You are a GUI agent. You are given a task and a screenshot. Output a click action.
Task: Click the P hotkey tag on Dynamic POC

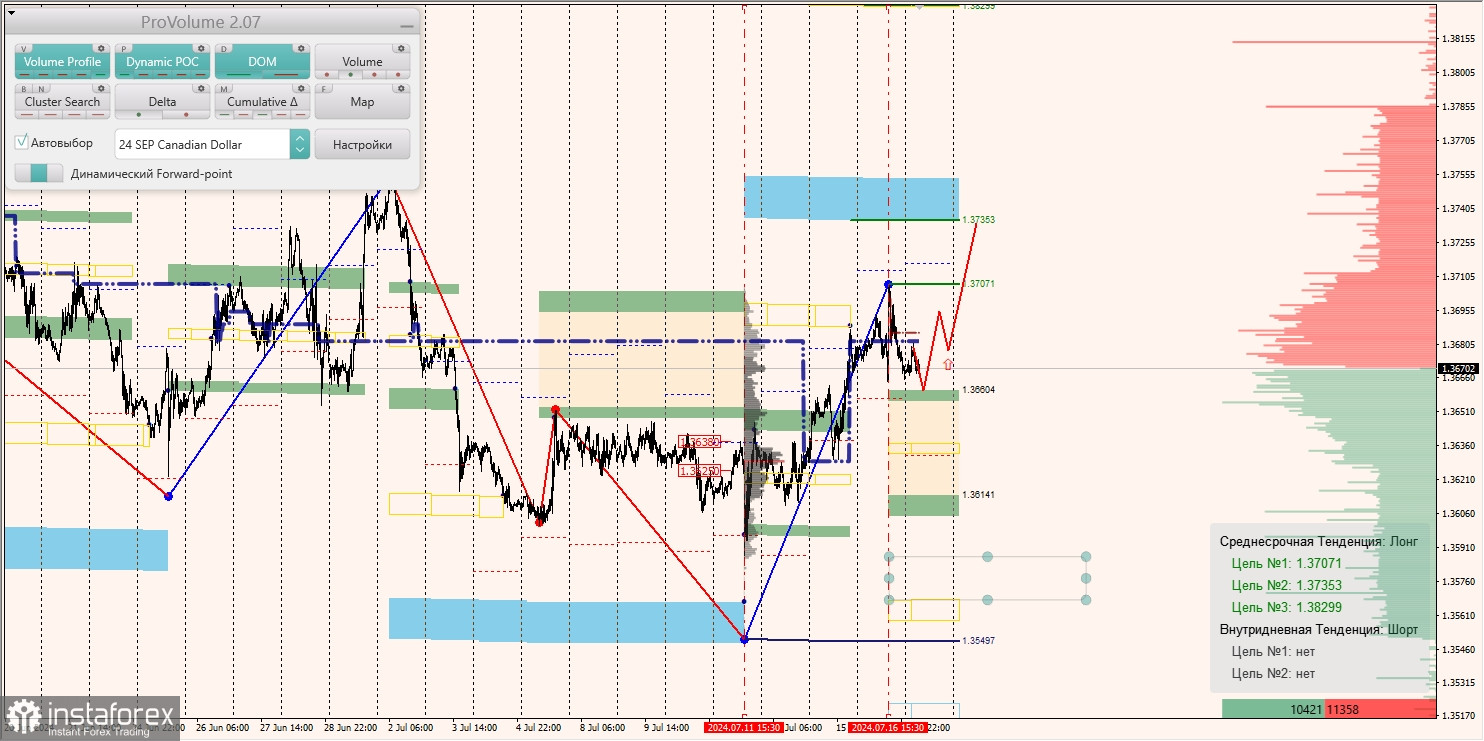124,49
